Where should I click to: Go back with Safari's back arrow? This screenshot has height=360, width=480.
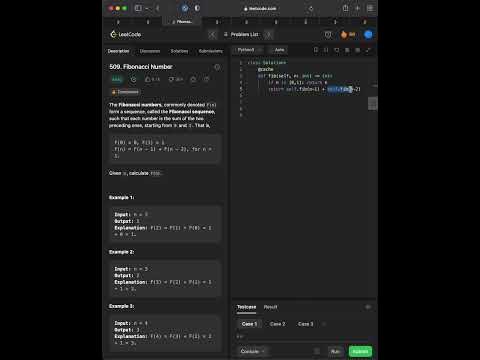coord(158,8)
